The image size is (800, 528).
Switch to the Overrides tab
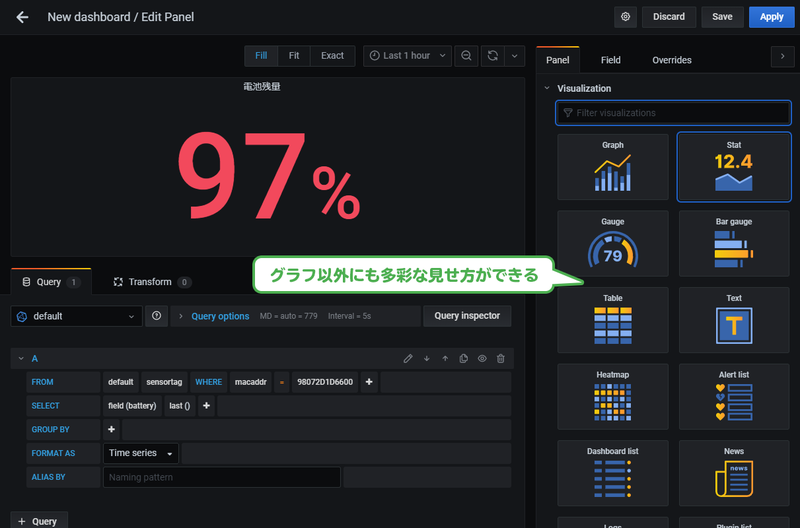click(672, 60)
